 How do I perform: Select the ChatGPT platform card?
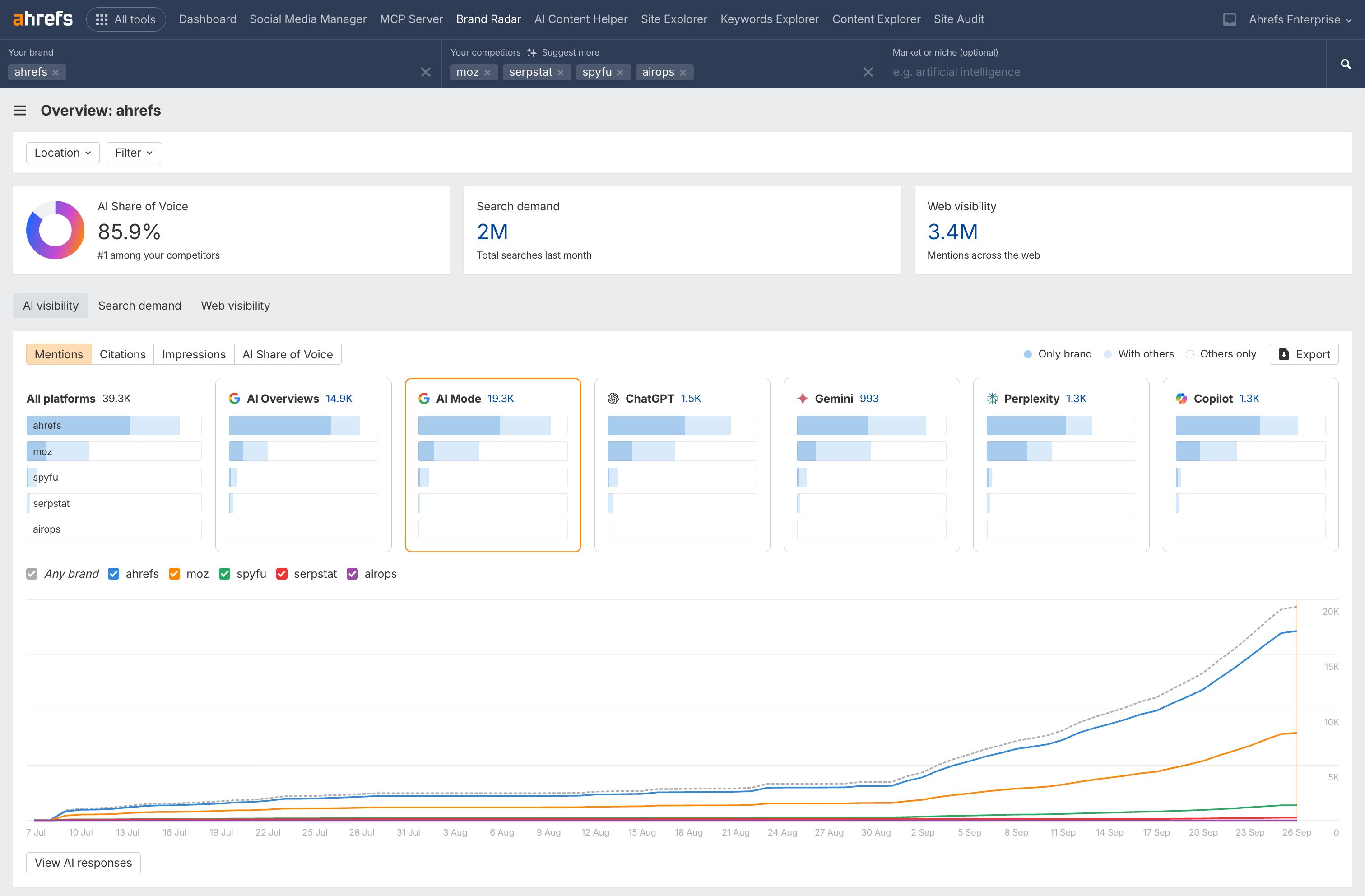pos(681,464)
